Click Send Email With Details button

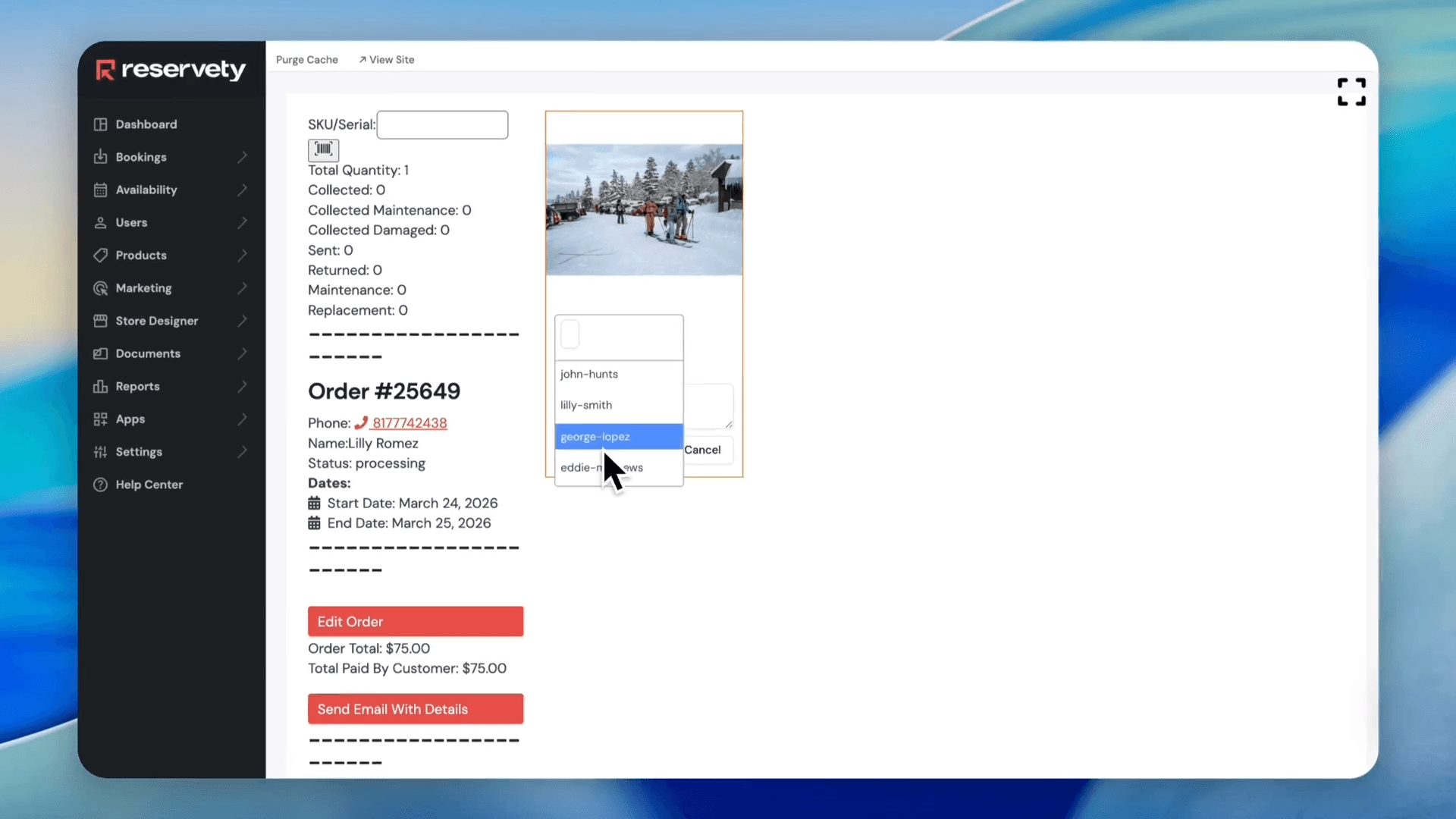coord(416,709)
